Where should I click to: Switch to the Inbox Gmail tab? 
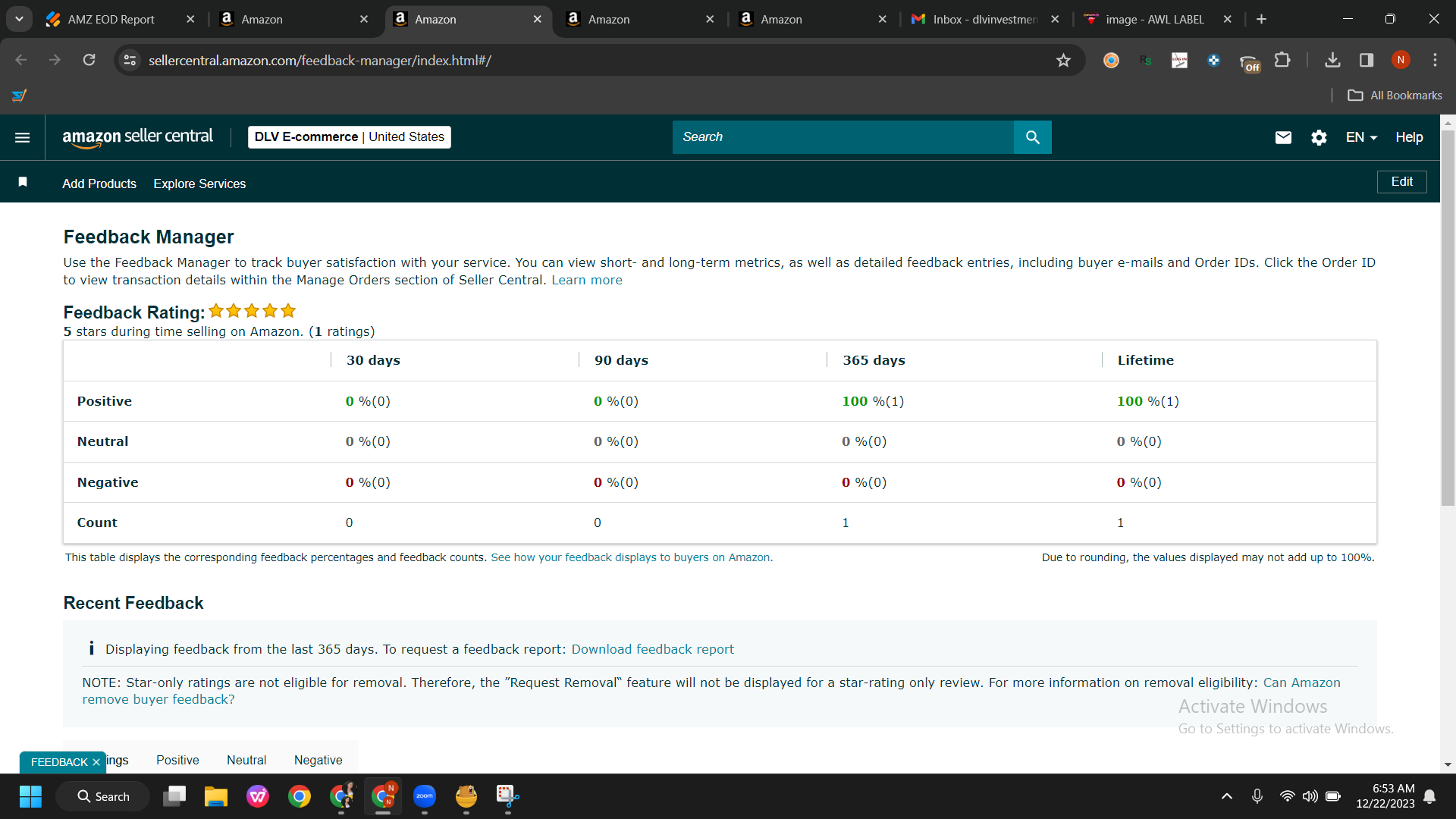coord(985,20)
